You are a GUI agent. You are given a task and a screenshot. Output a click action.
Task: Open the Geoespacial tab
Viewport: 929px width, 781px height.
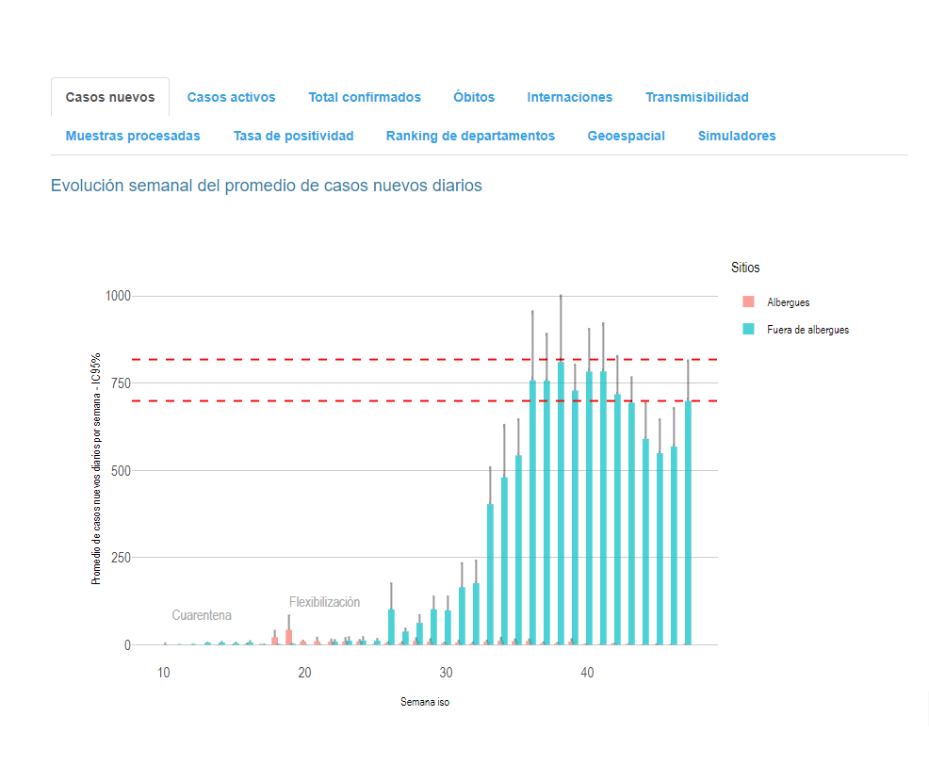coord(626,136)
